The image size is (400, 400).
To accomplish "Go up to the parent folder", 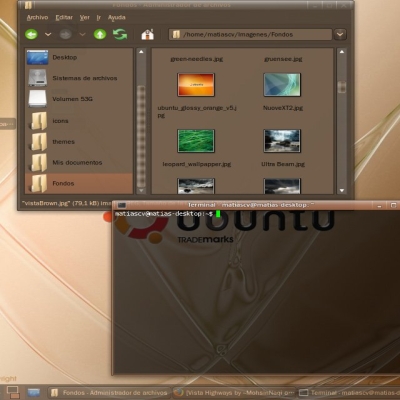I will tap(100, 34).
